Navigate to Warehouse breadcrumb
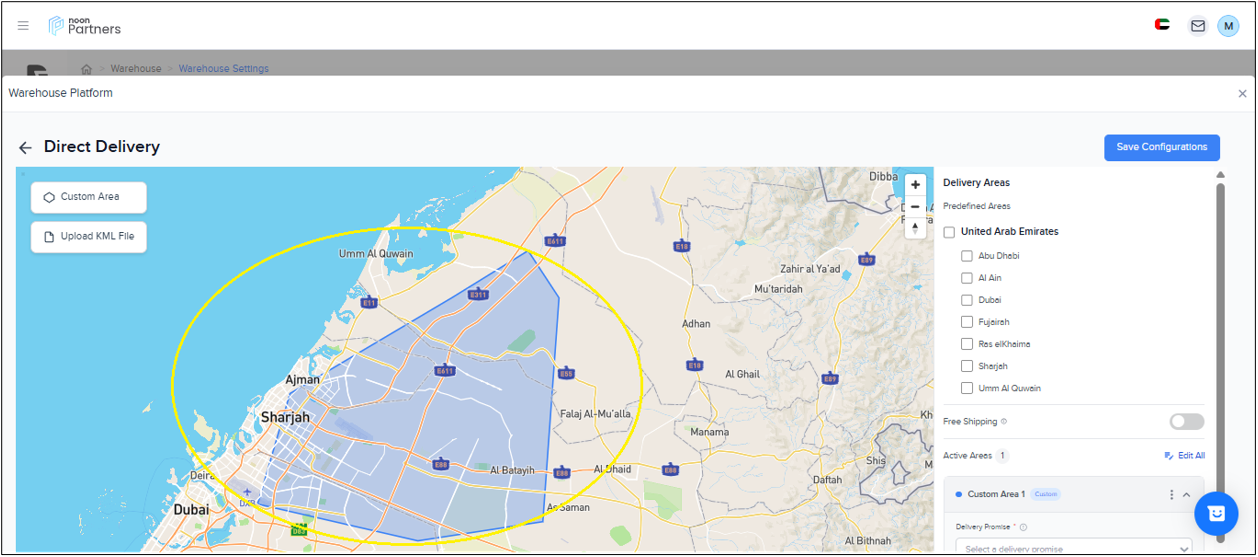Screen dimensions: 1258x557 [135, 69]
